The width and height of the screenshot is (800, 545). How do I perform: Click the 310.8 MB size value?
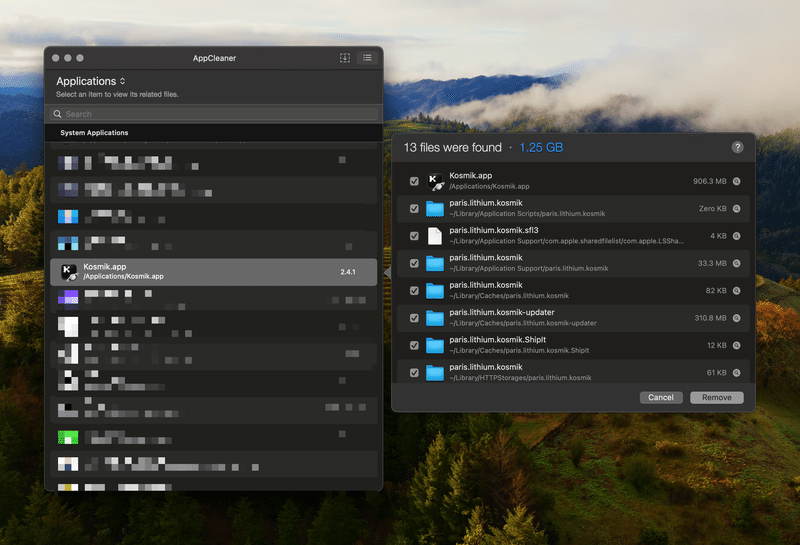click(710, 318)
